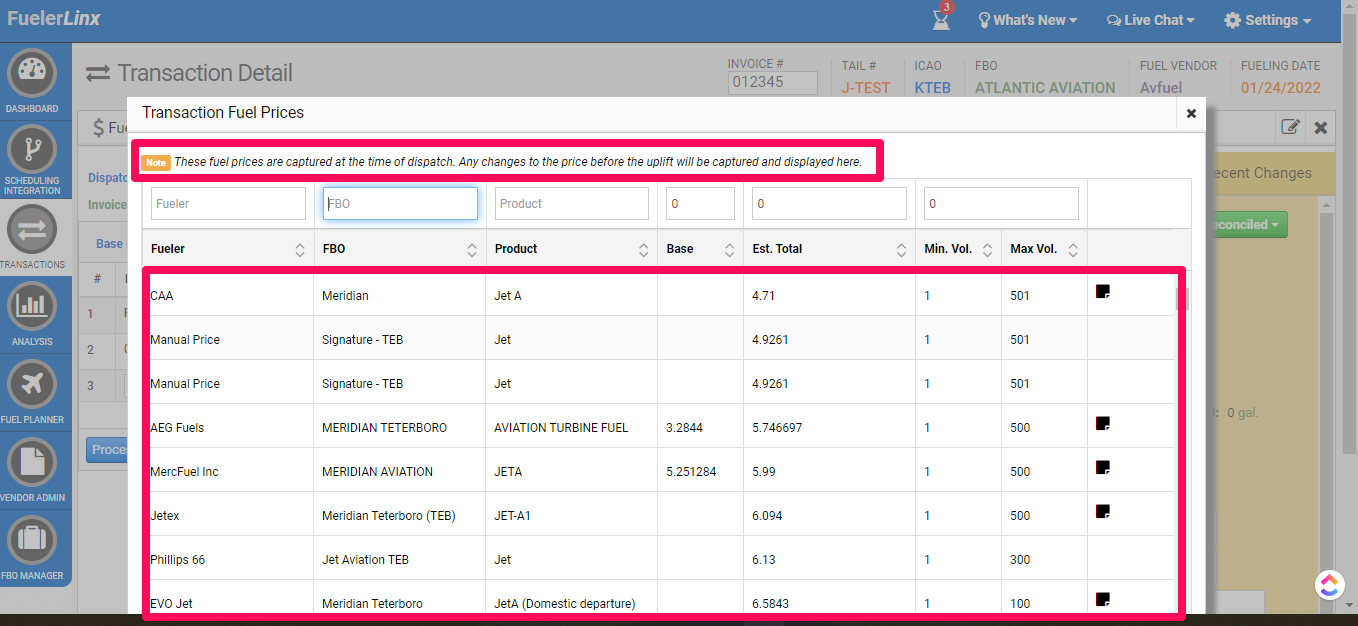This screenshot has height=626, width=1358.
Task: Click the Invoice # field showing 012345
Action: click(x=772, y=83)
